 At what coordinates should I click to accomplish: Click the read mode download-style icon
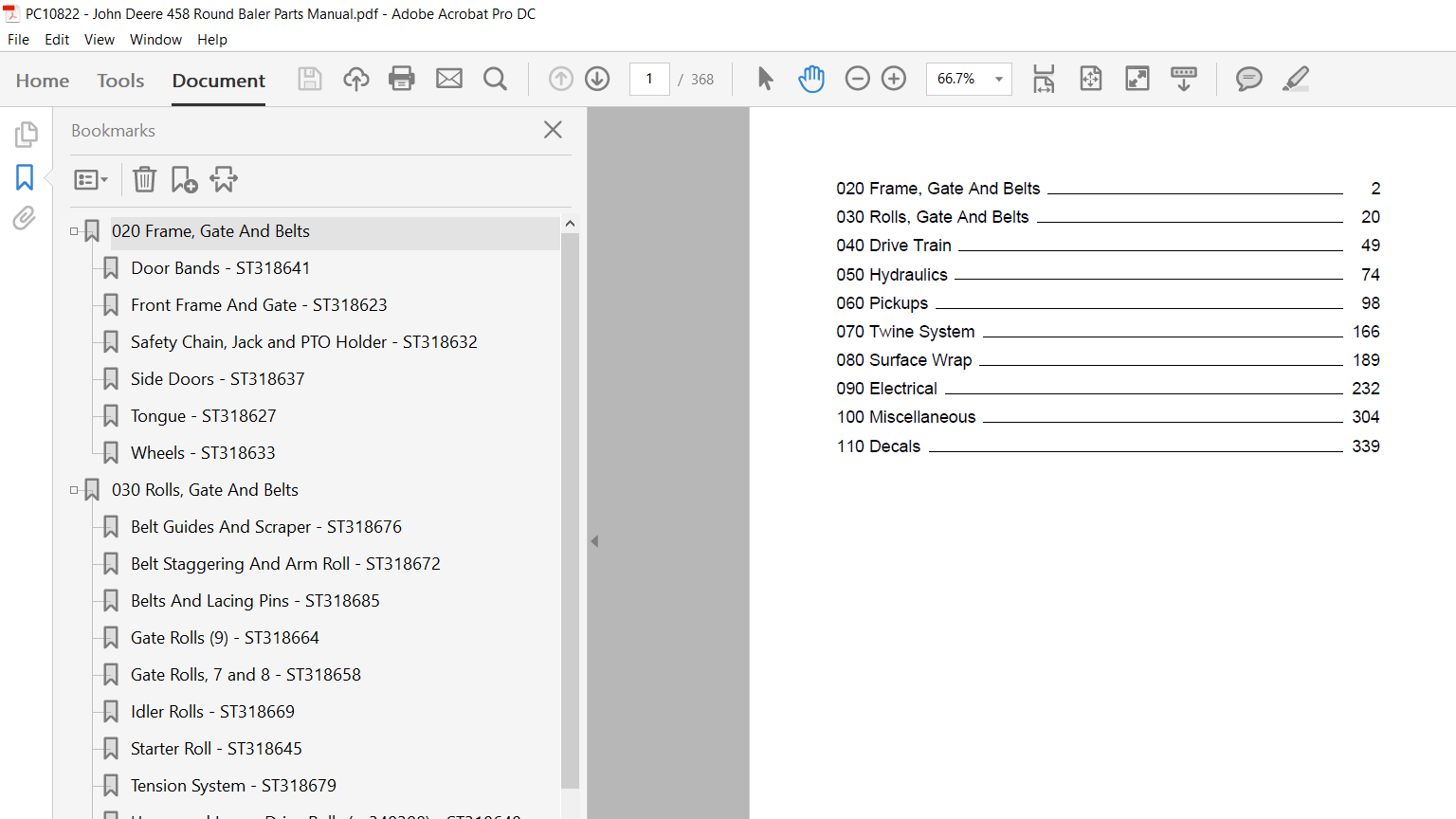1184,79
